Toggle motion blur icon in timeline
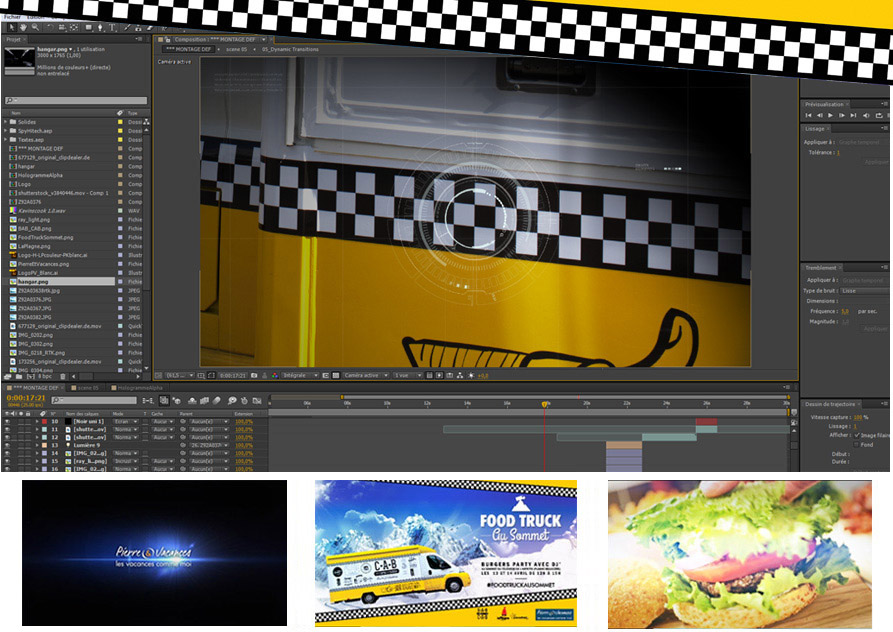Screen dimensions: 893x632 click(216, 401)
